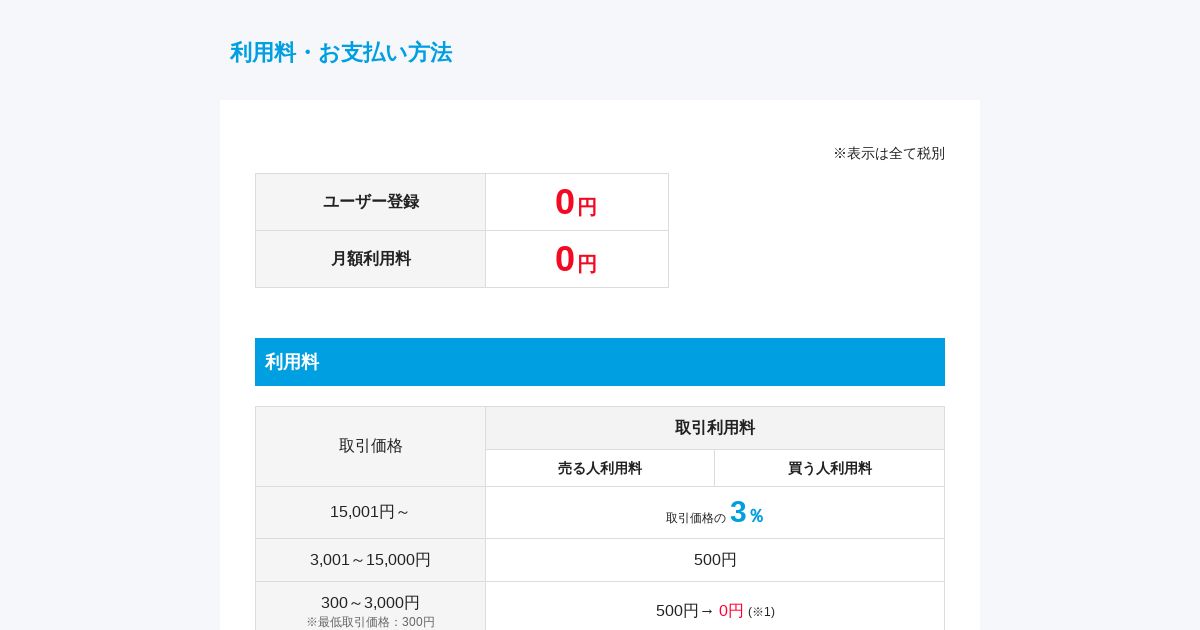Select the 買う人利用料 sub-header
The width and height of the screenshot is (1200, 630).
pyautogui.click(x=830, y=468)
